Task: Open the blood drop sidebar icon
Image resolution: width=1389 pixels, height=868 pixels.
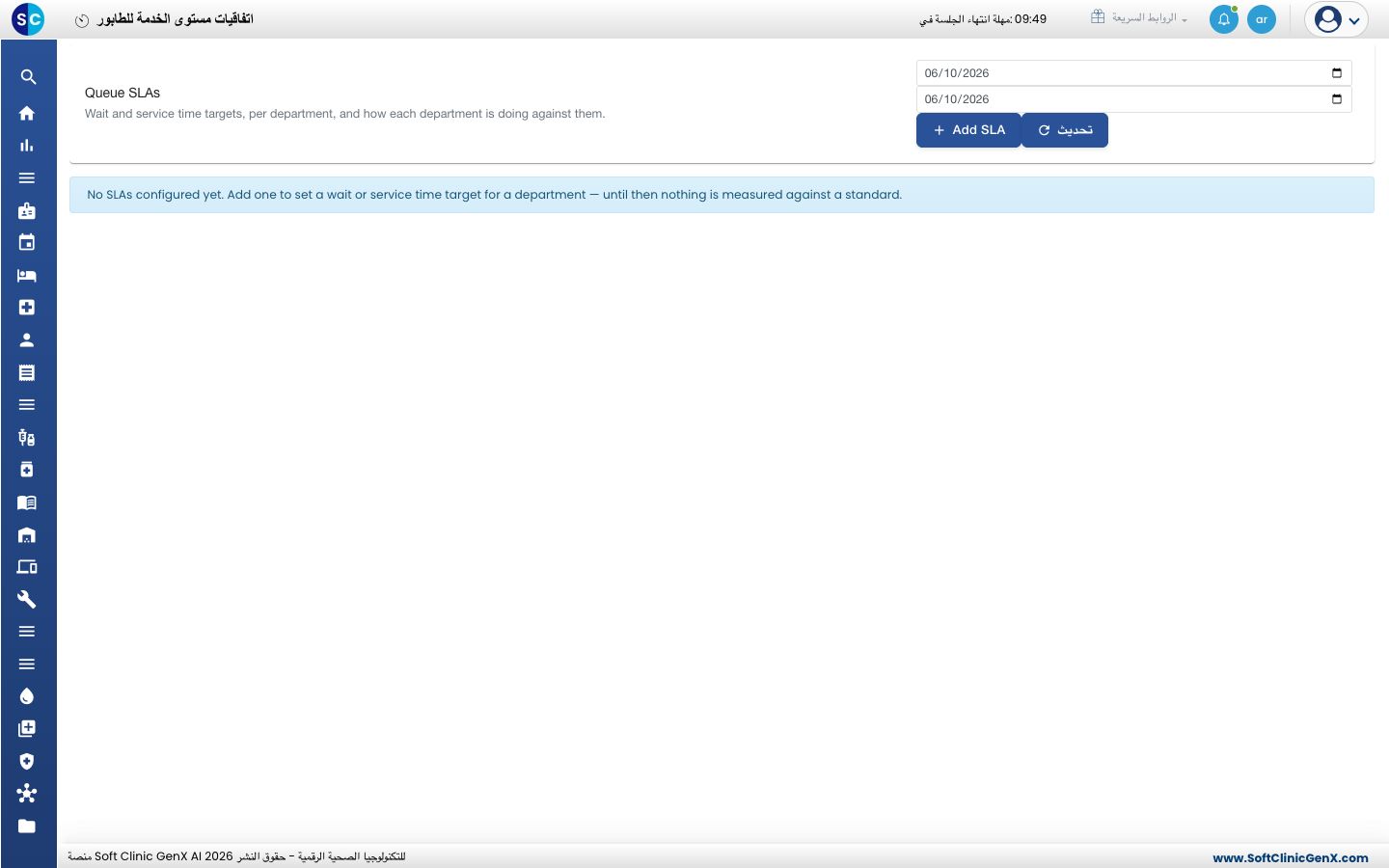Action: click(27, 696)
